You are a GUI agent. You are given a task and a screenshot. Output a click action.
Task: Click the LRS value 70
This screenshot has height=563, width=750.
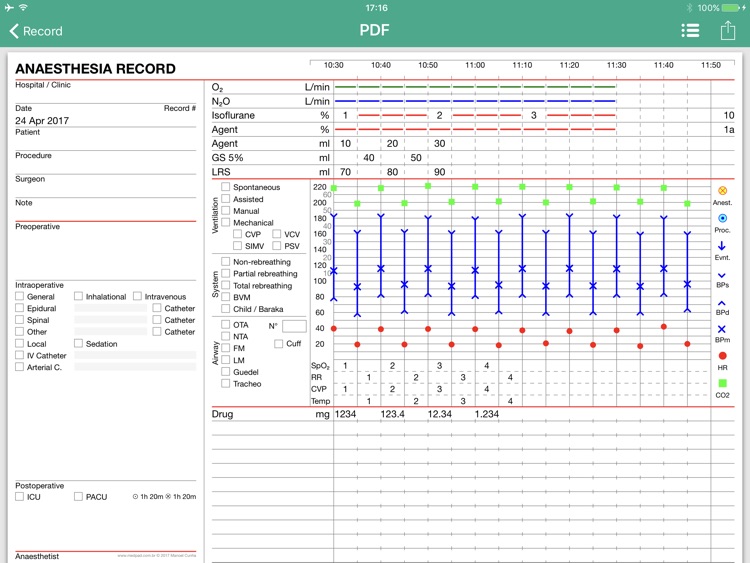click(x=345, y=172)
